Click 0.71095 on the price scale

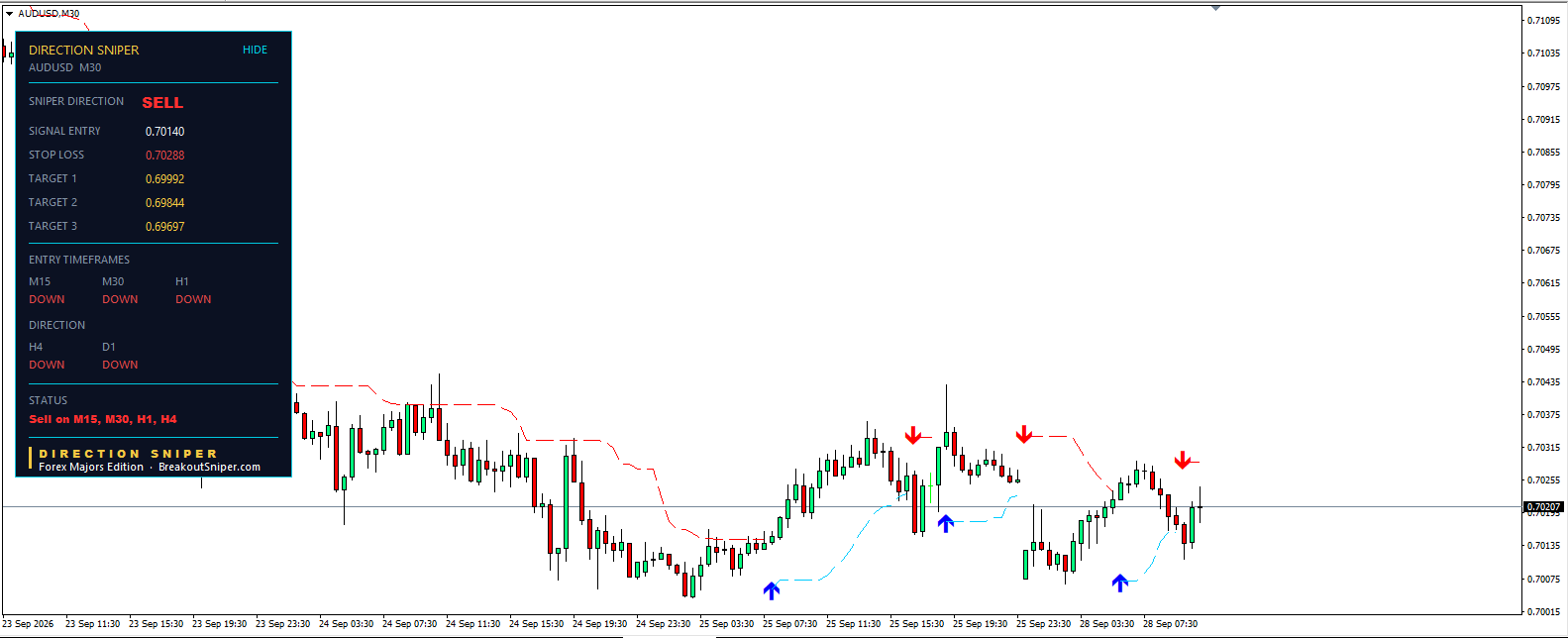pyautogui.click(x=1543, y=21)
